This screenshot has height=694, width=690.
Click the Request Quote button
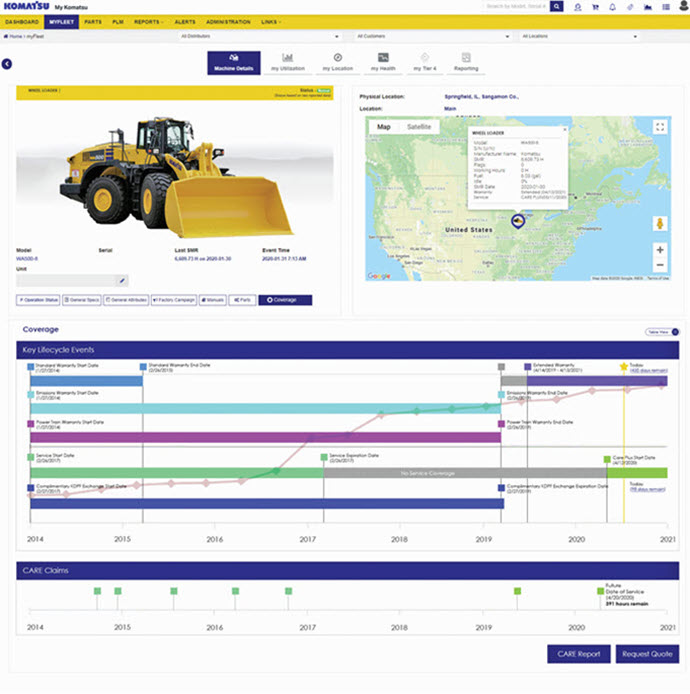coord(647,654)
